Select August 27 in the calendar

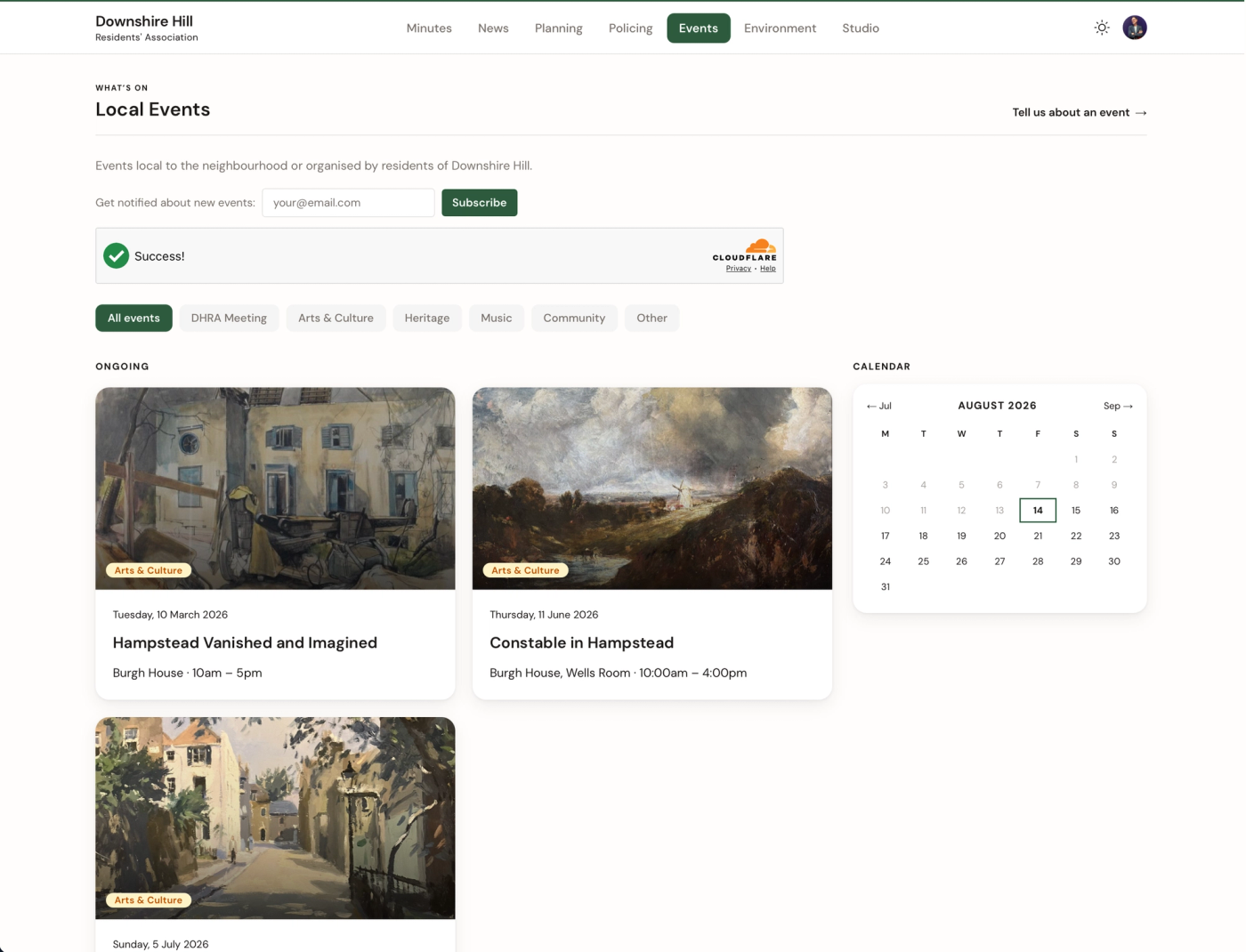point(999,561)
